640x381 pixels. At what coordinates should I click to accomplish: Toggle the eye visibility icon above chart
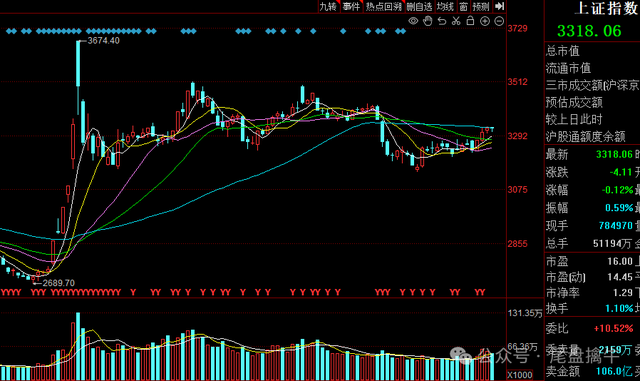coord(413,21)
